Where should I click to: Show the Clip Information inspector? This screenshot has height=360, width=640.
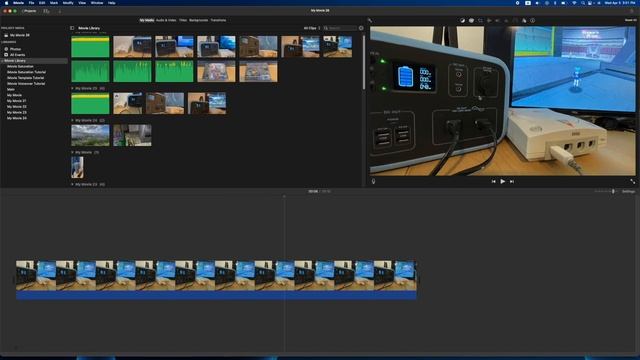tap(533, 20)
